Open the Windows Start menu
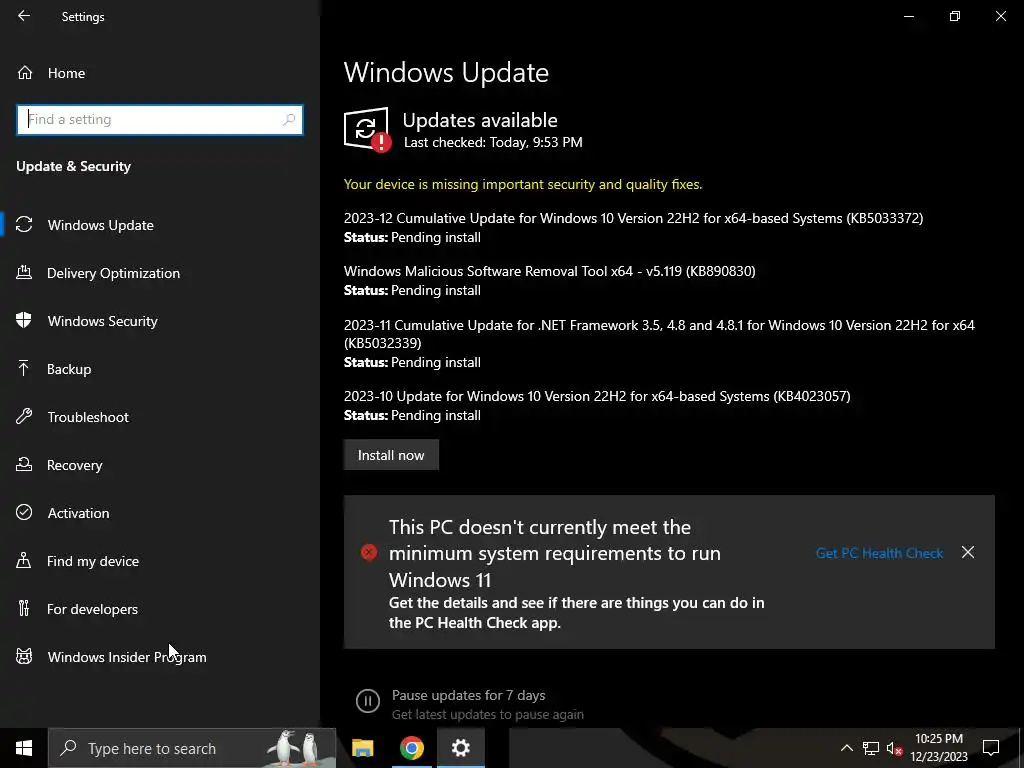 24,748
